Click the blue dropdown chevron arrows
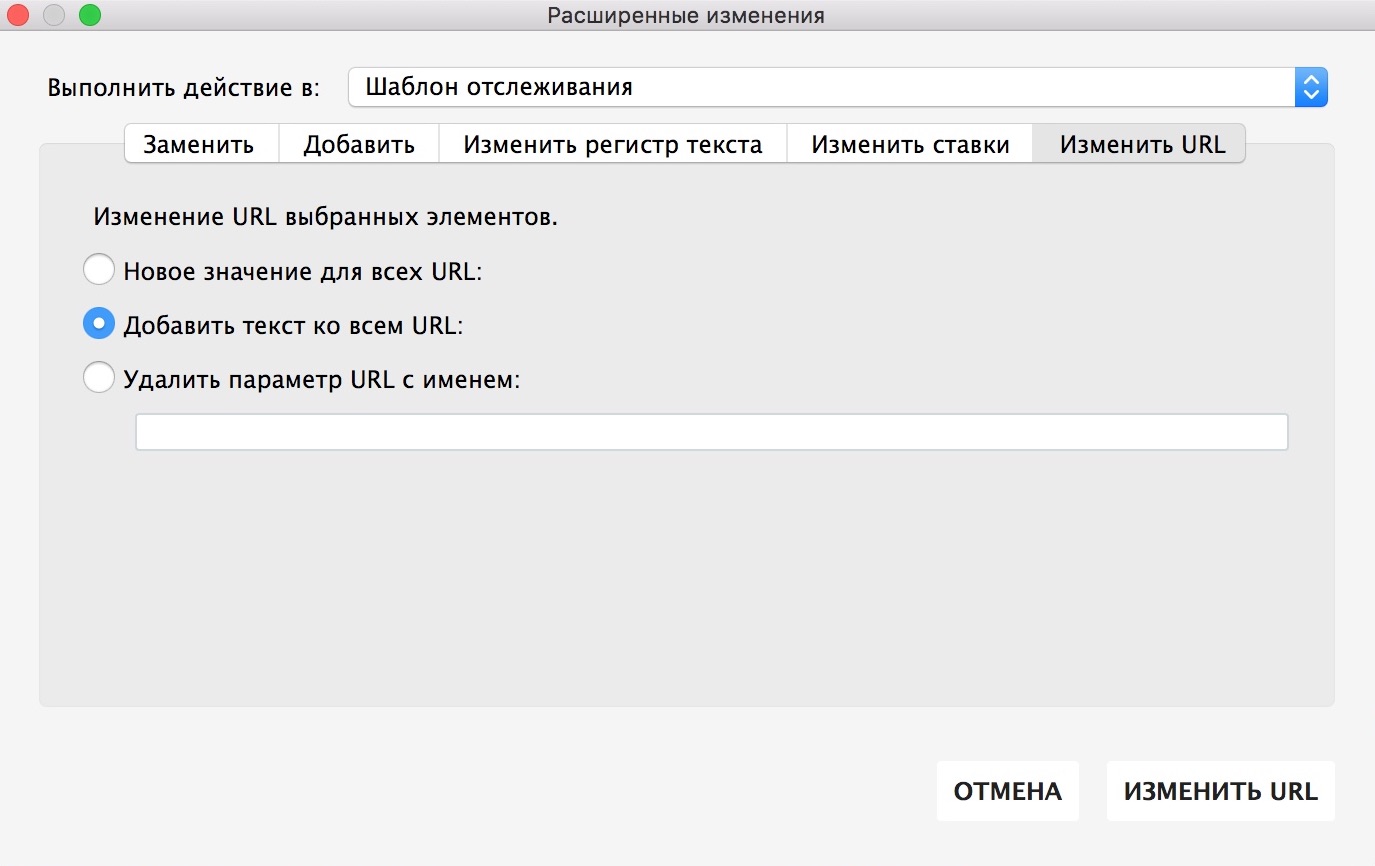Screen dimensions: 1375x866 point(1310,87)
